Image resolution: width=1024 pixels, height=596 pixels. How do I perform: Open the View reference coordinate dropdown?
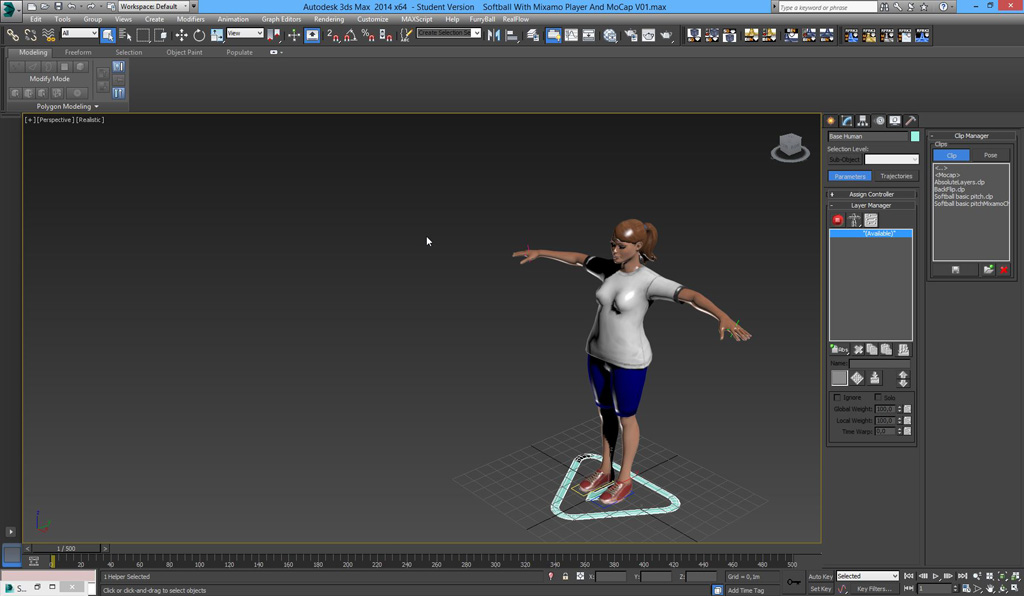point(245,33)
